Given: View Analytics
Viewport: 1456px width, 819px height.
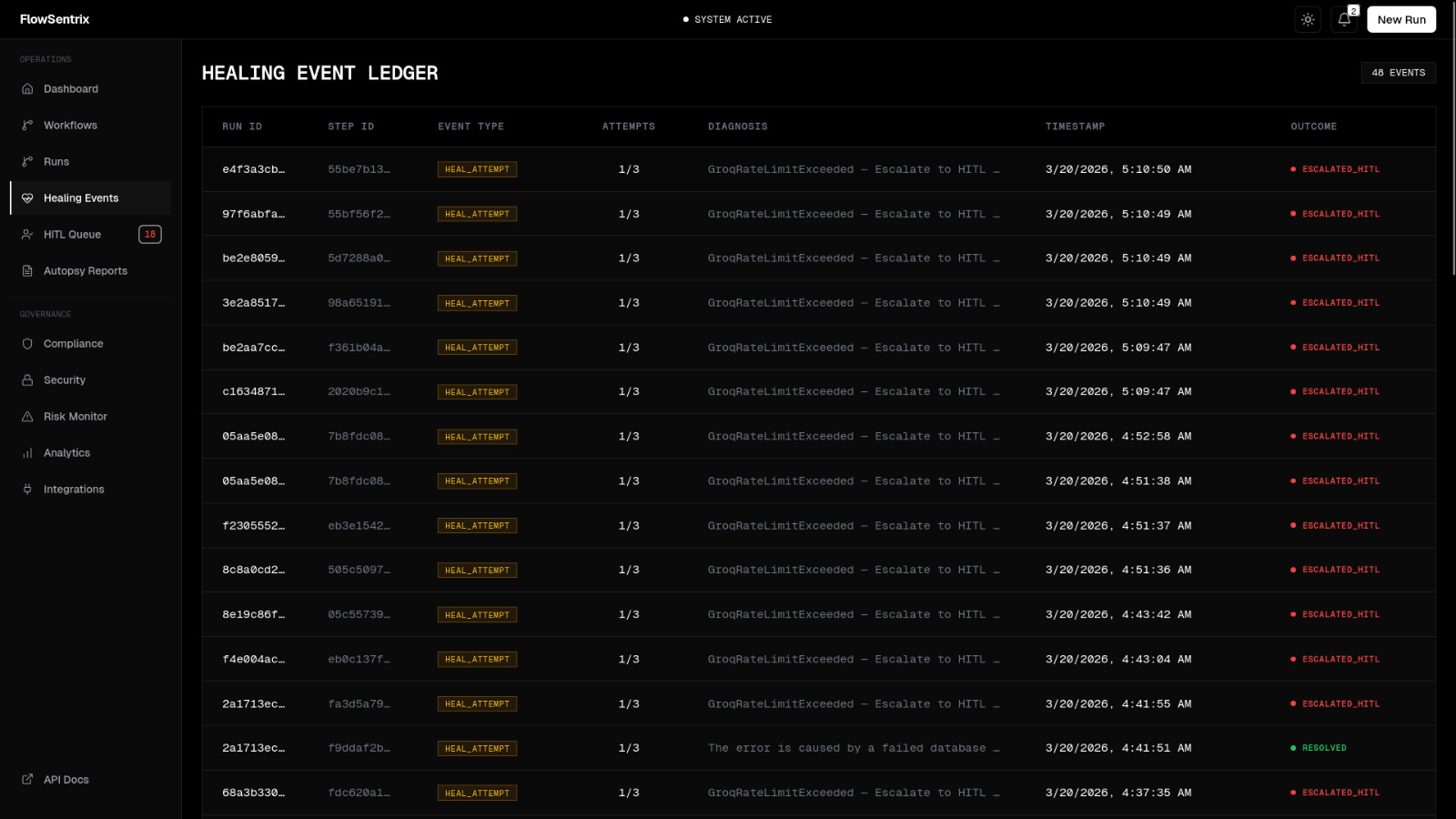Looking at the screenshot, I should click(90, 453).
